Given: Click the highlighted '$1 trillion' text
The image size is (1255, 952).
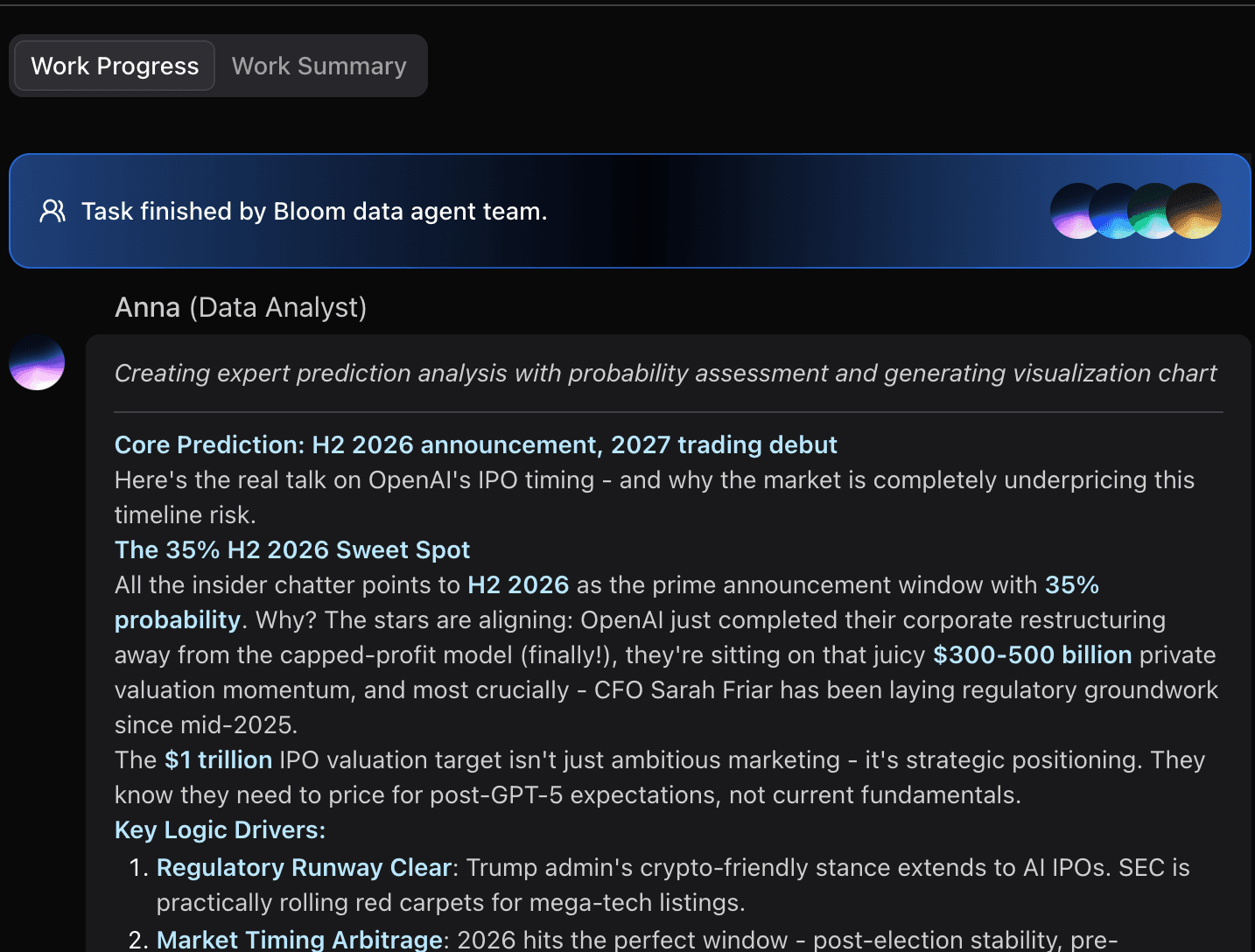Looking at the screenshot, I should [219, 759].
